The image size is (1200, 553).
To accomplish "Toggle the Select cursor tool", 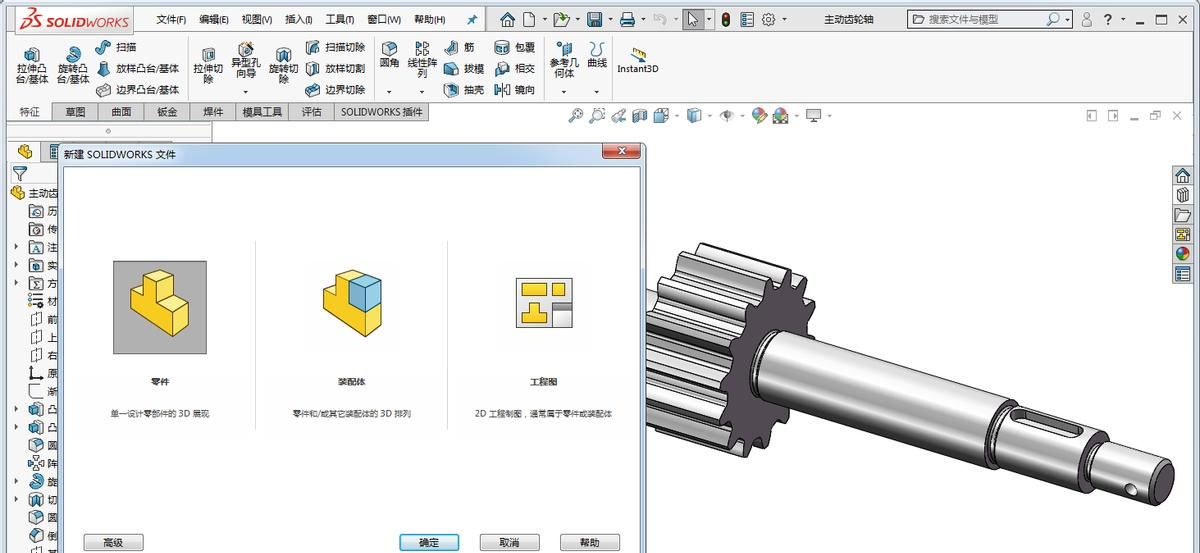I will tap(693, 19).
